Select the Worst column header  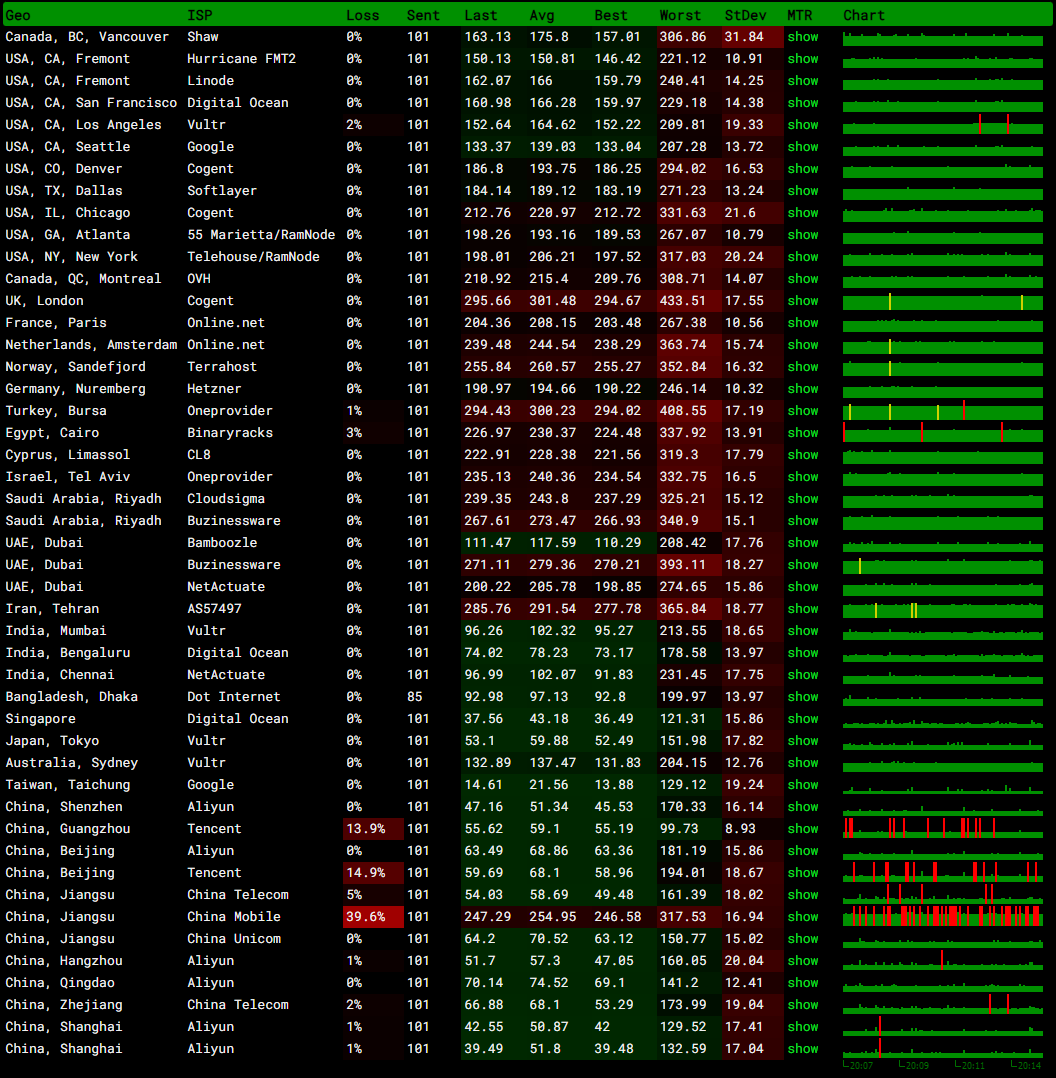(680, 15)
